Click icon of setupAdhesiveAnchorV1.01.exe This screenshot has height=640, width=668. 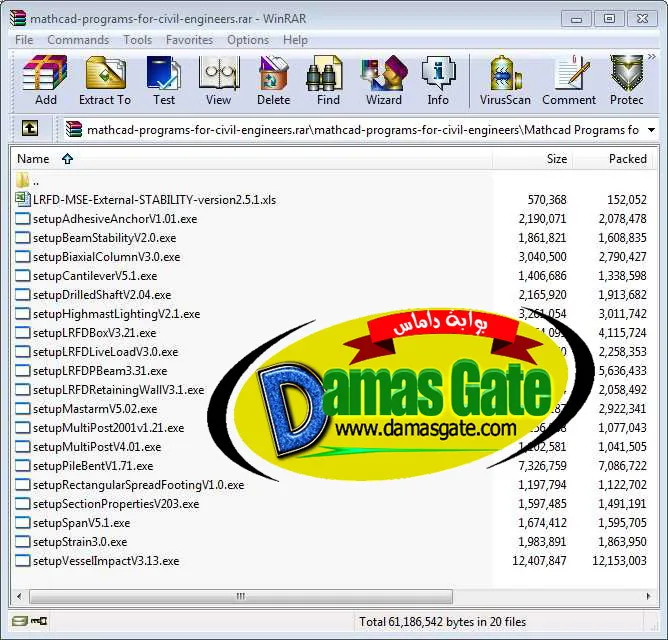coord(23,219)
